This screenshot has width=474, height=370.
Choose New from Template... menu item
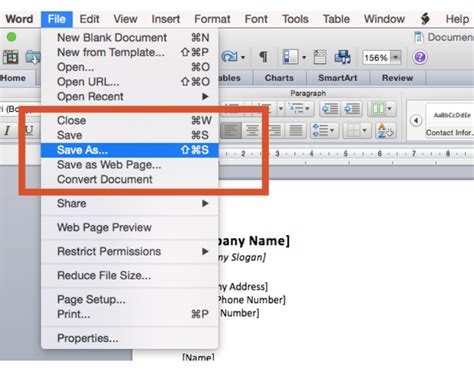(x=130, y=52)
